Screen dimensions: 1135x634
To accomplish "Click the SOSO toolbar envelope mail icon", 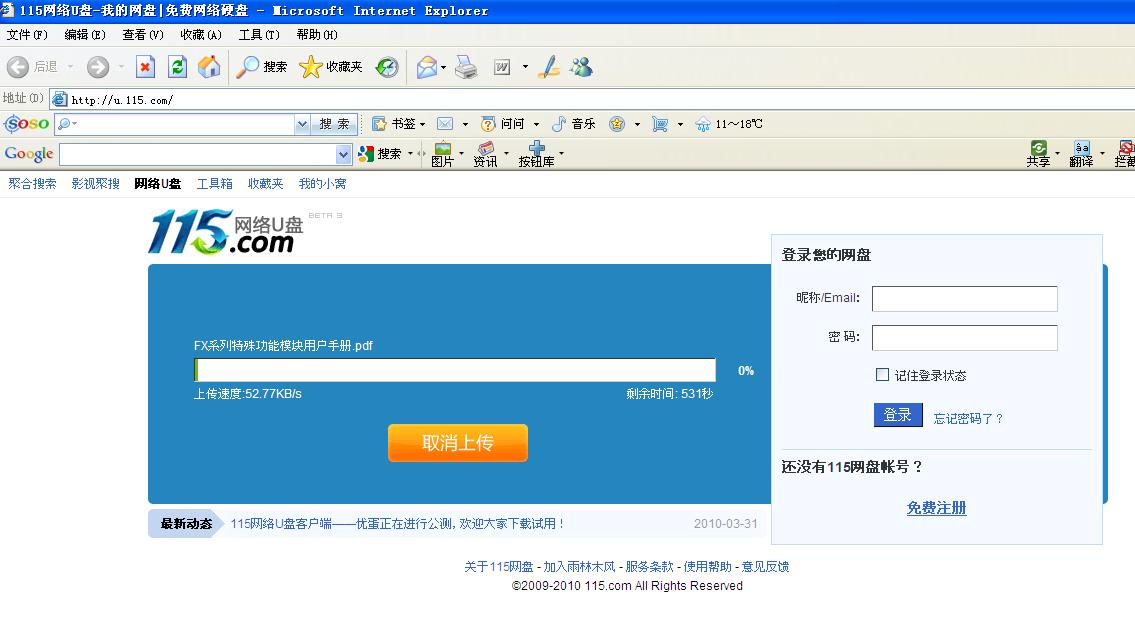I will (x=445, y=124).
